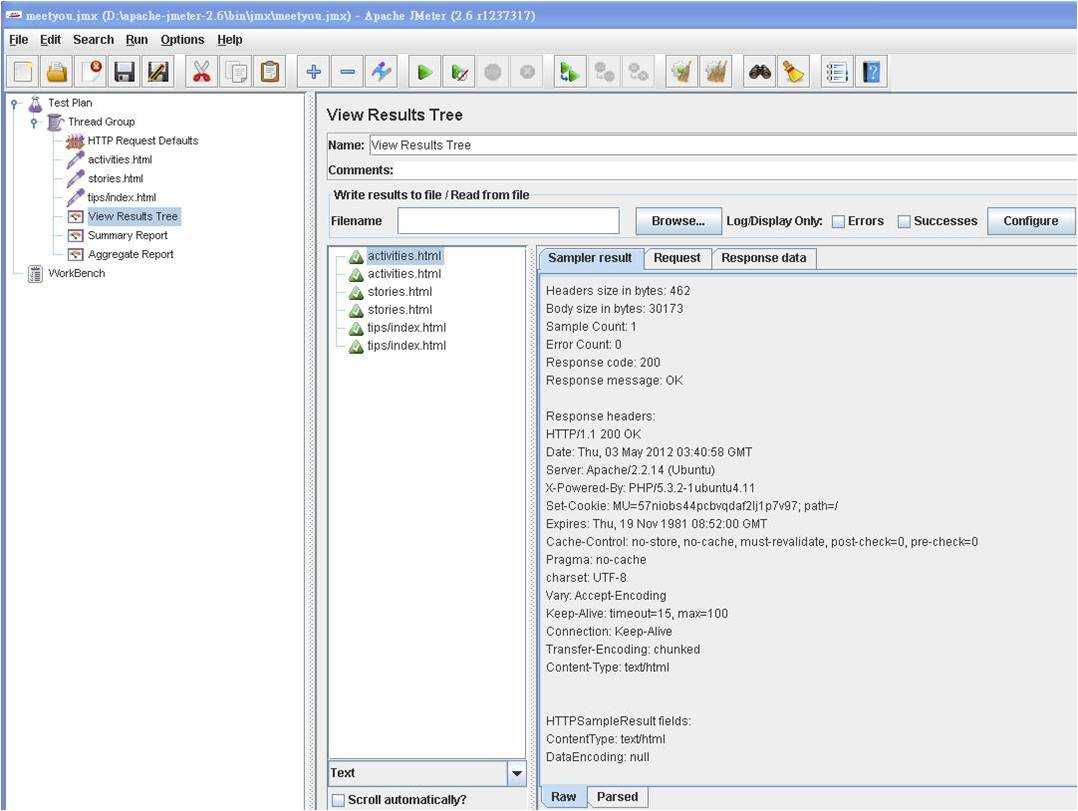Open a test plan with folder icon
The image size is (1078, 811).
tap(57, 71)
